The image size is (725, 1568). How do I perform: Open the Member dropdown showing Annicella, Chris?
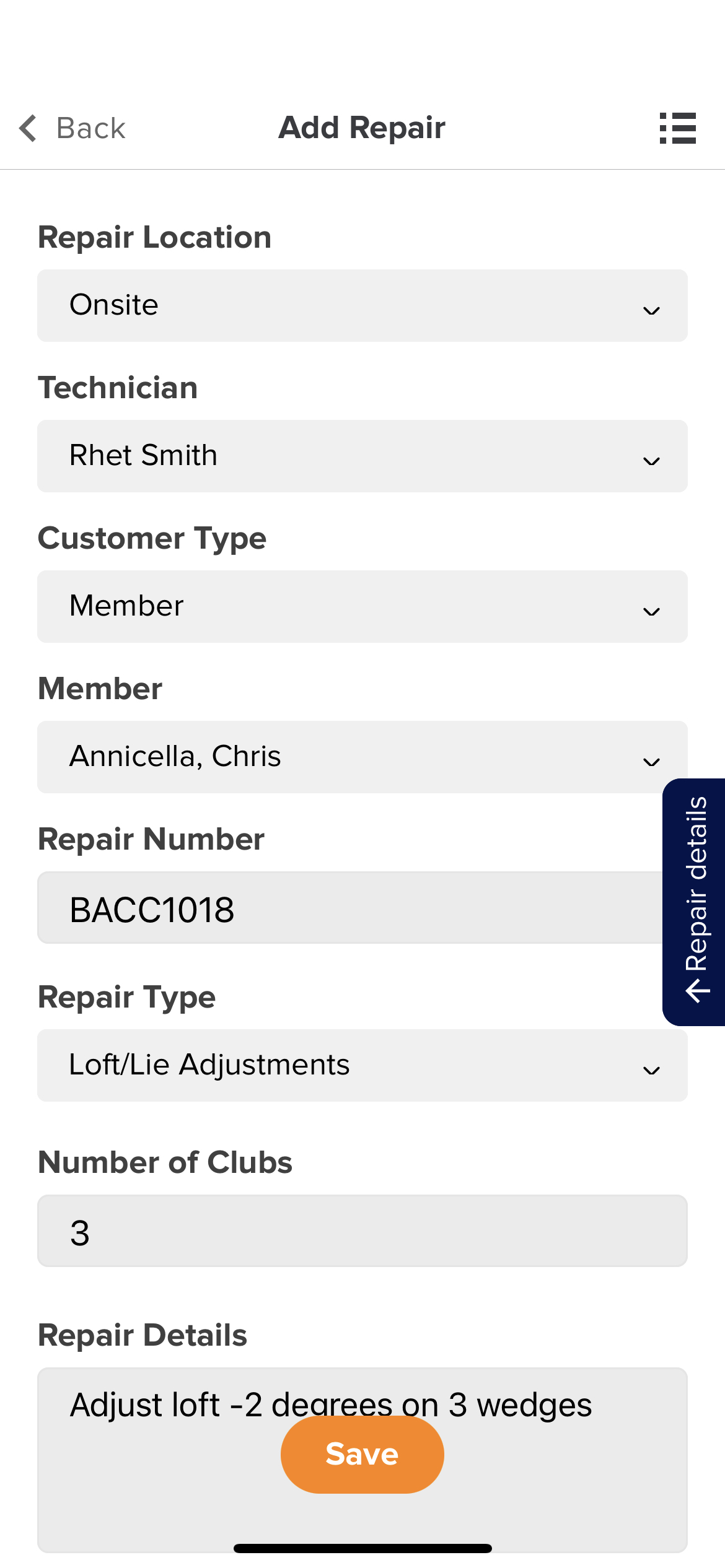pyautogui.click(x=362, y=757)
